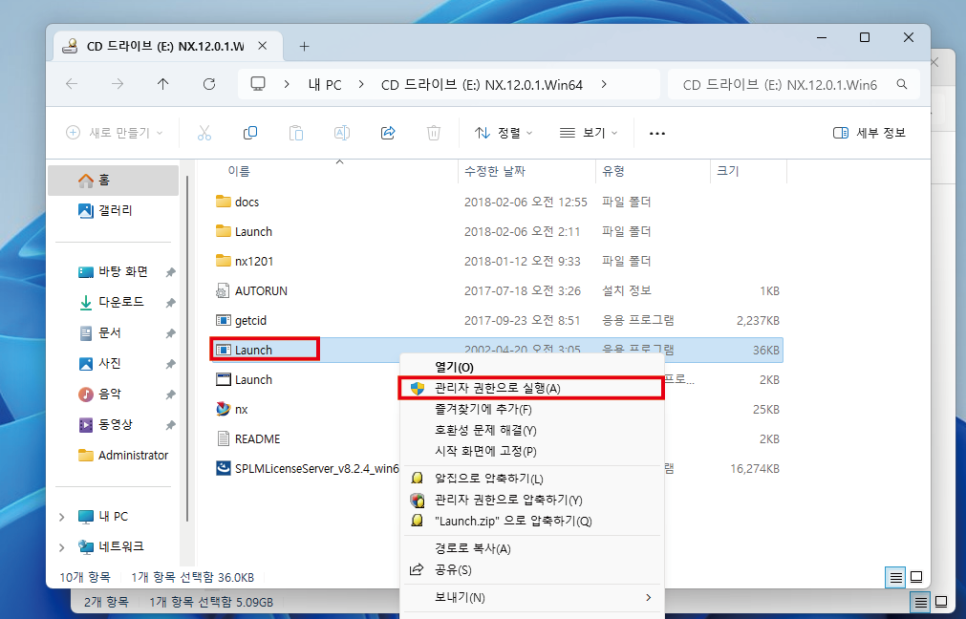Choose 관리자 권한으로 압축하기(Y)
The width and height of the screenshot is (966, 619).
(x=532, y=500)
